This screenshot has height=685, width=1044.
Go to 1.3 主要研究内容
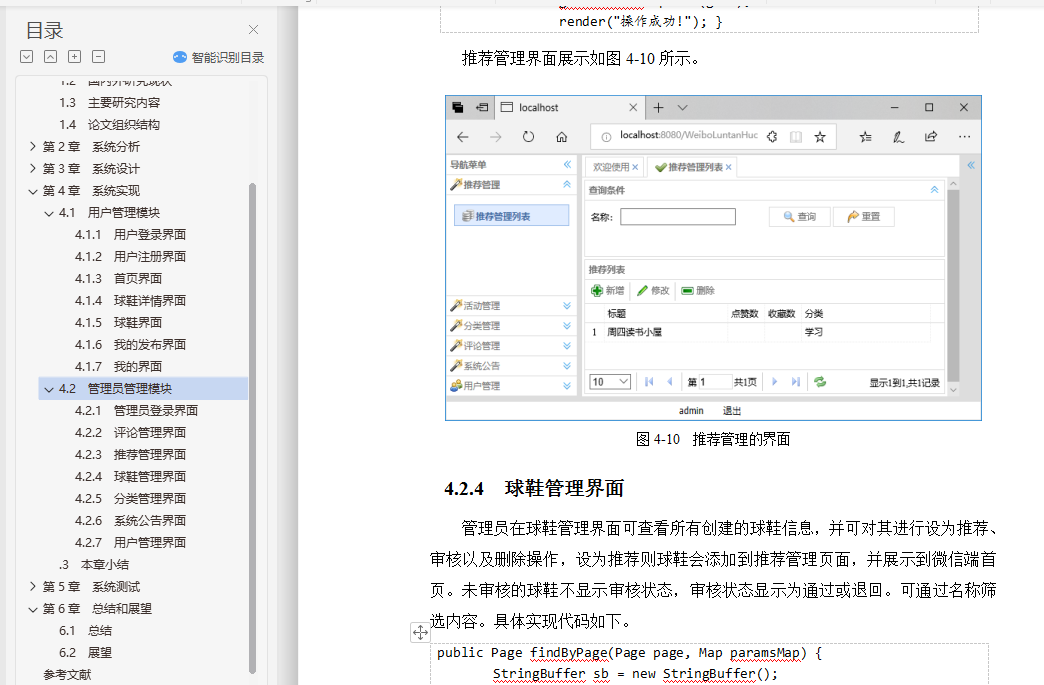click(x=110, y=103)
